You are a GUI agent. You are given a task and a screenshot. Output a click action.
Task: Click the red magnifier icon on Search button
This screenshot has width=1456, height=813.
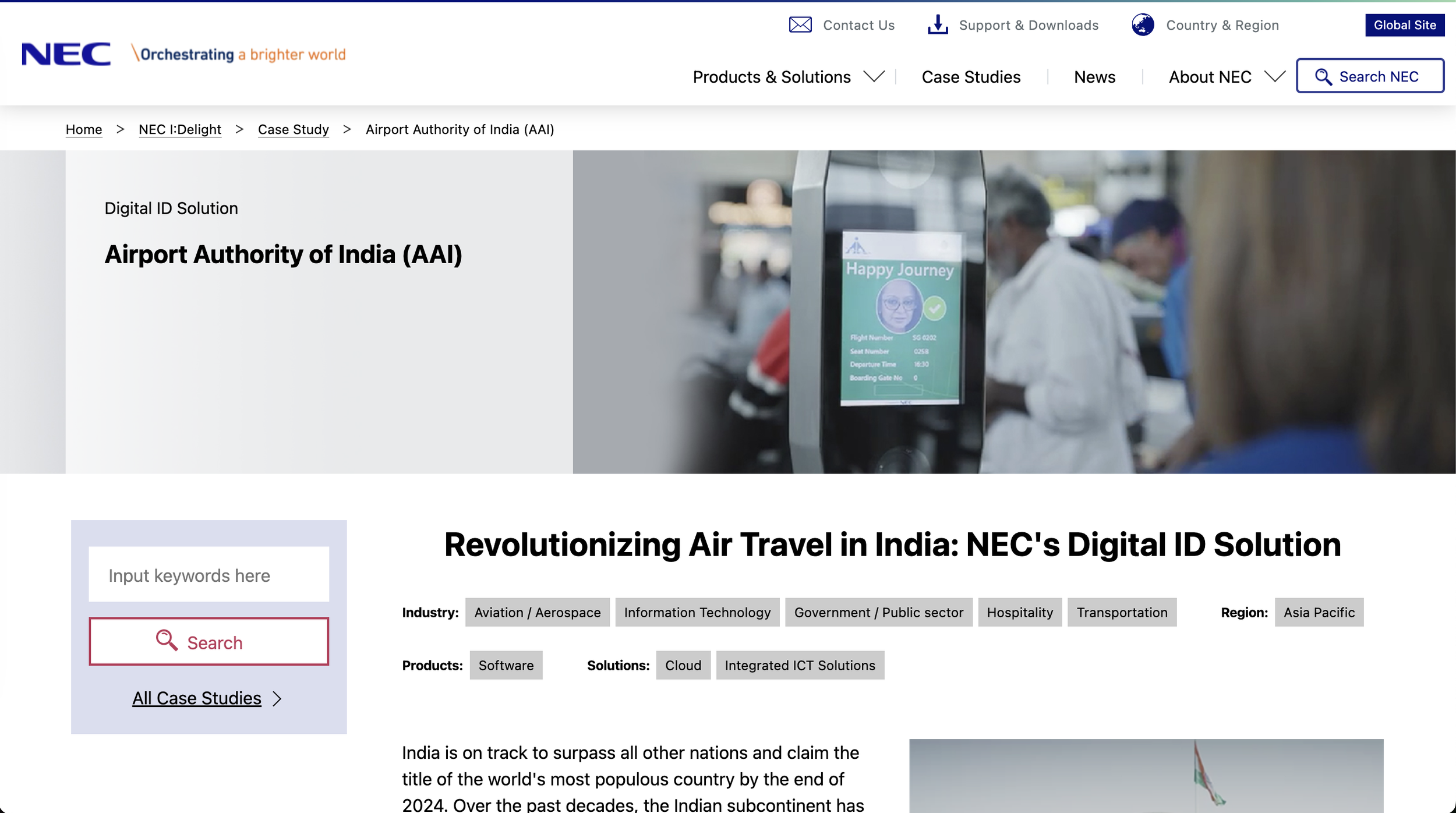167,641
